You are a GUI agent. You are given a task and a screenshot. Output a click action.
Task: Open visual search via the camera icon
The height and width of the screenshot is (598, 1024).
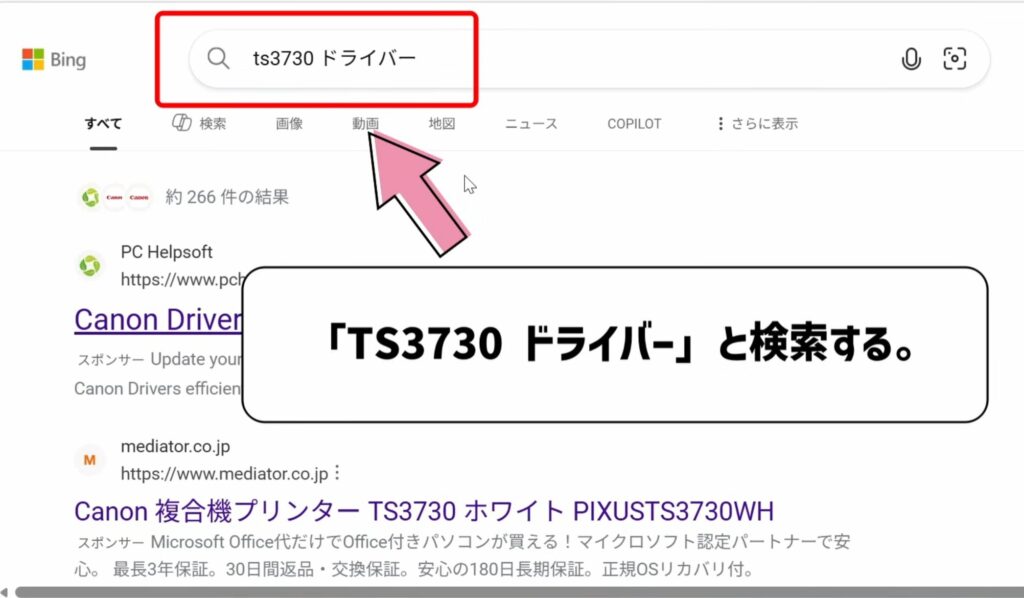956,59
